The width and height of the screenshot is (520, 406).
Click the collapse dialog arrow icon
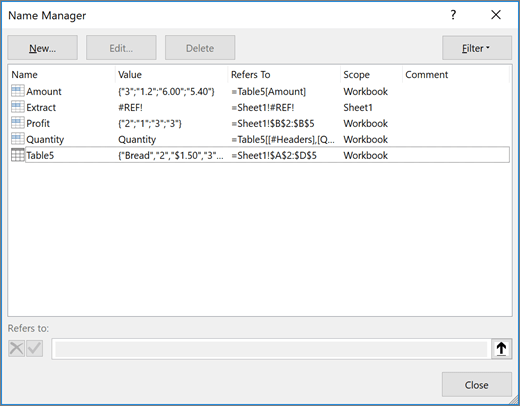(x=501, y=349)
